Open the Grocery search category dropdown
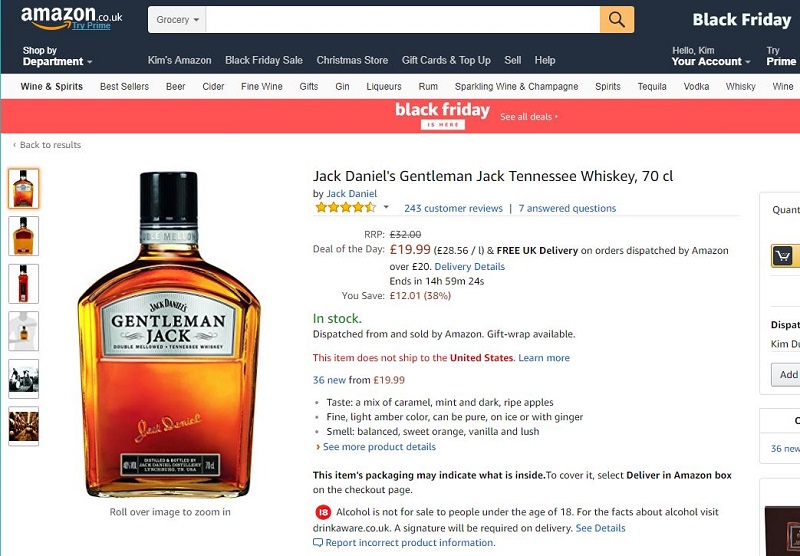The image size is (800, 556). 177,19
